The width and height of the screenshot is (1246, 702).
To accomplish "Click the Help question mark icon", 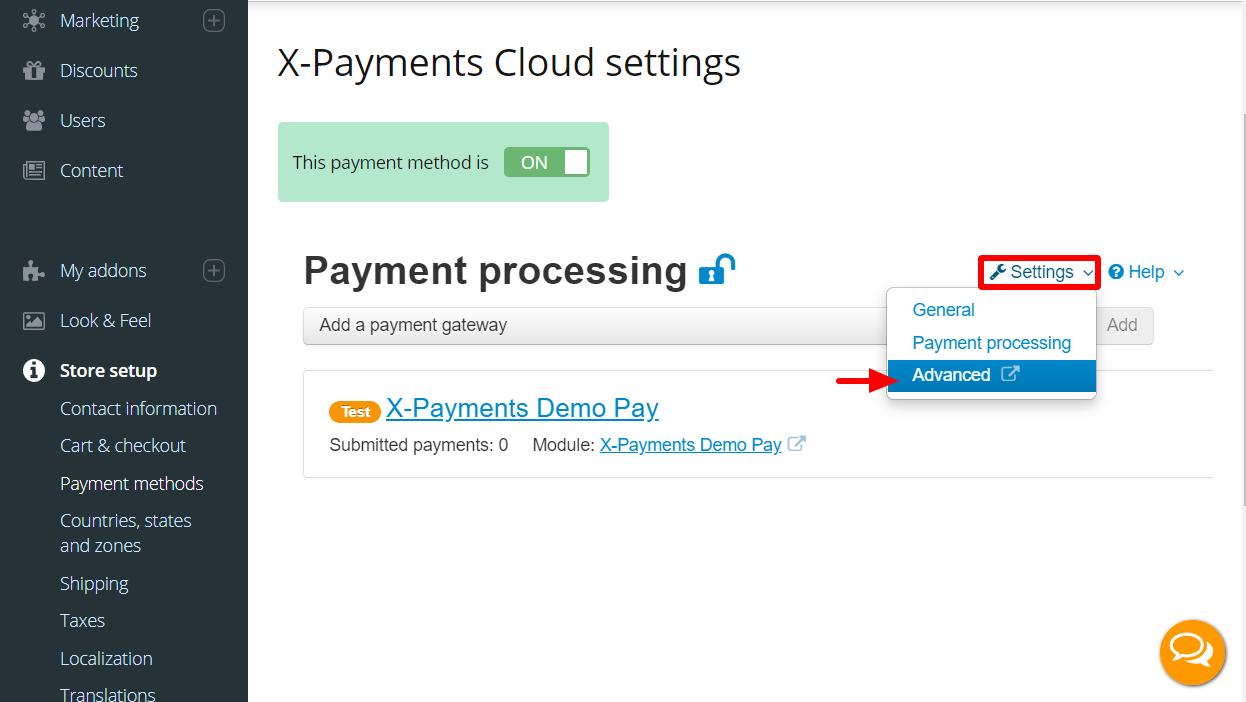I will click(x=1116, y=272).
